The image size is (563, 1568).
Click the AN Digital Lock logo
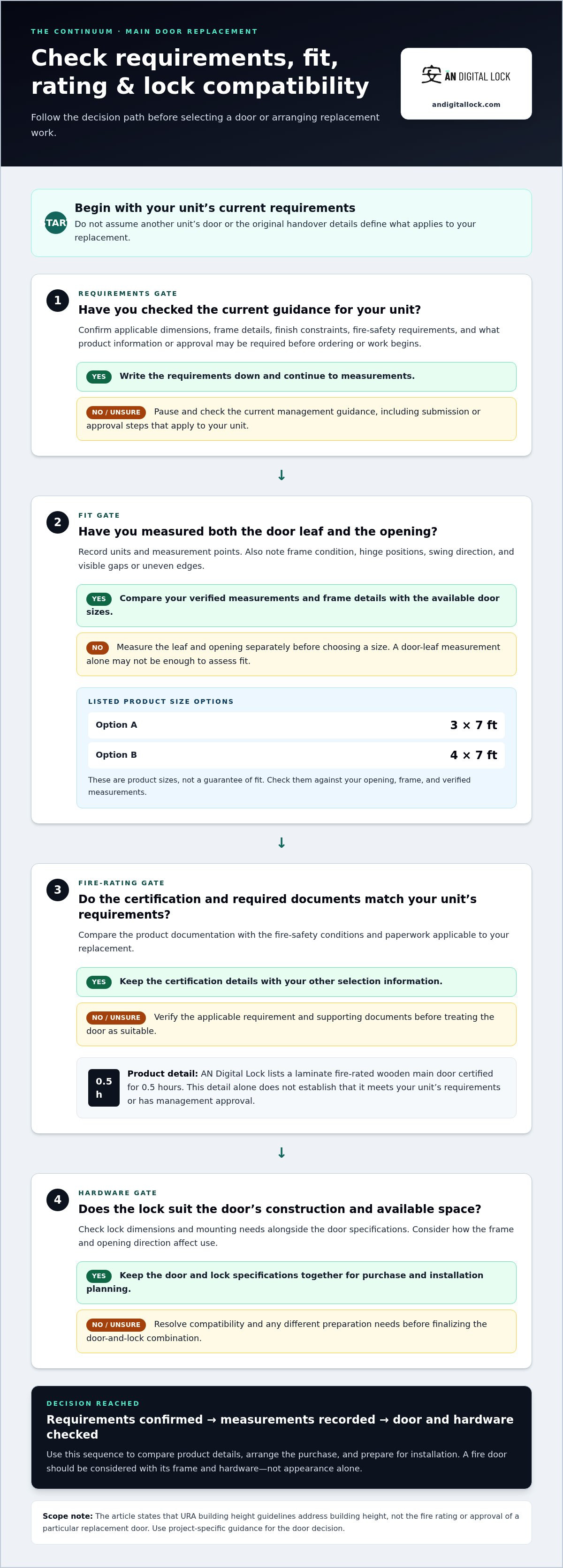[x=466, y=76]
